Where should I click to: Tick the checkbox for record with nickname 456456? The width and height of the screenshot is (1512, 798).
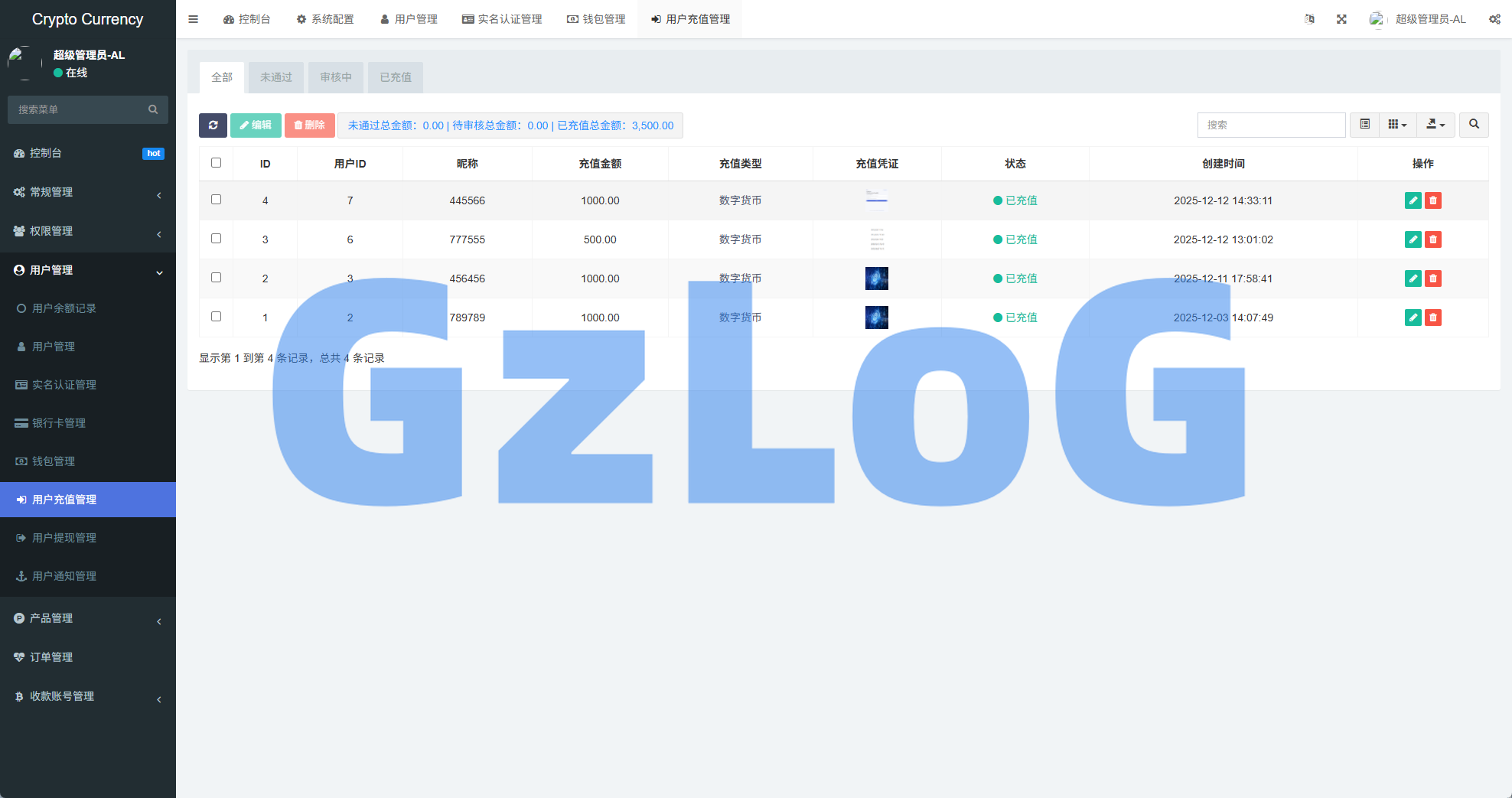coord(217,278)
